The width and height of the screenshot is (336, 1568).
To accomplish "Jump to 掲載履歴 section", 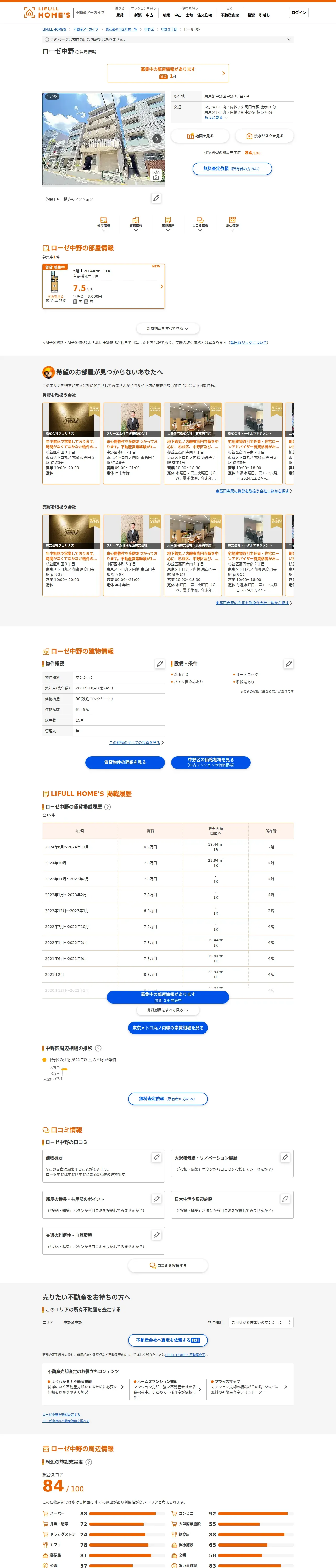I will tap(168, 223).
